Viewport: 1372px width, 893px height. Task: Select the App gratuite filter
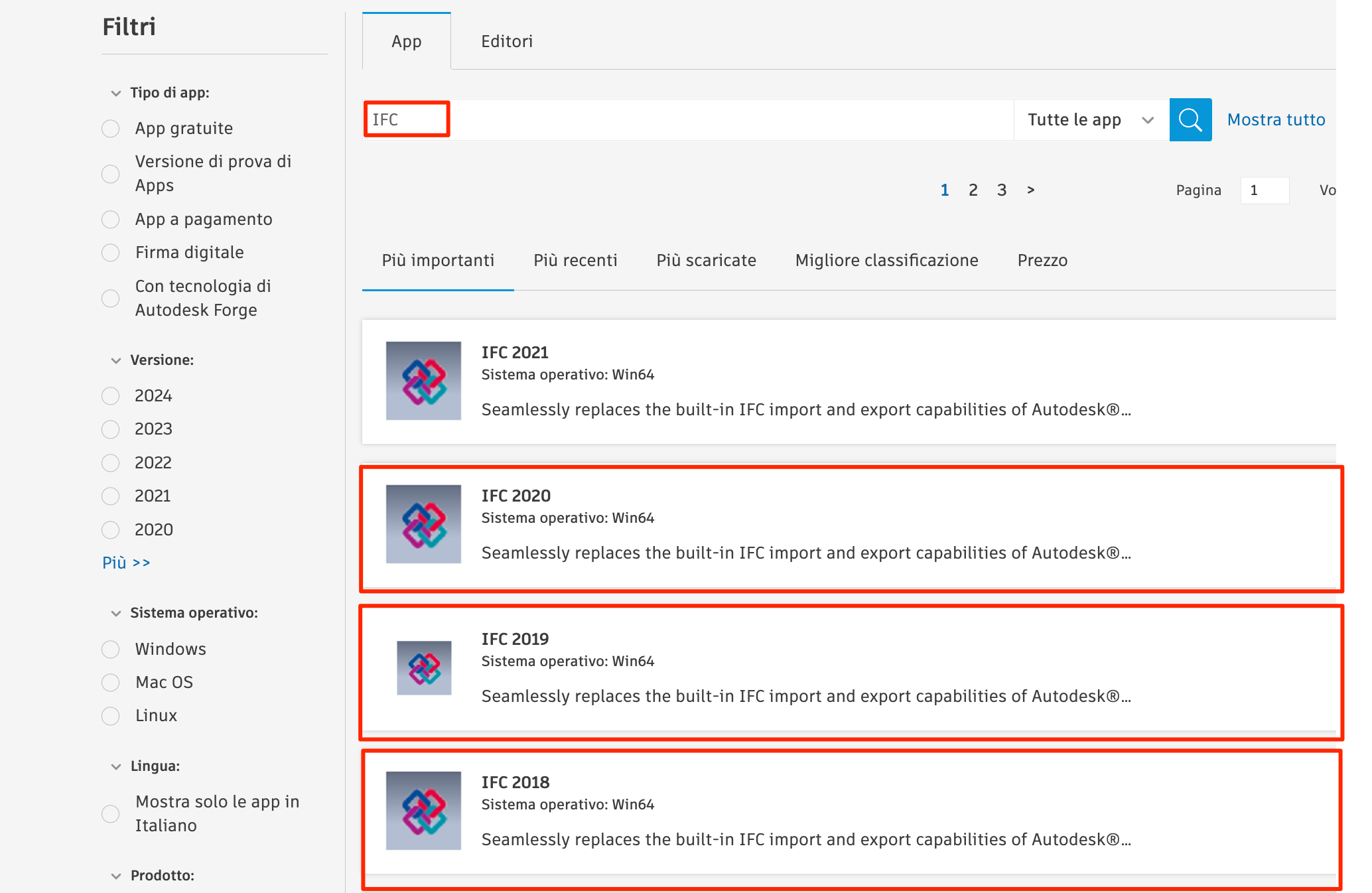click(111, 129)
